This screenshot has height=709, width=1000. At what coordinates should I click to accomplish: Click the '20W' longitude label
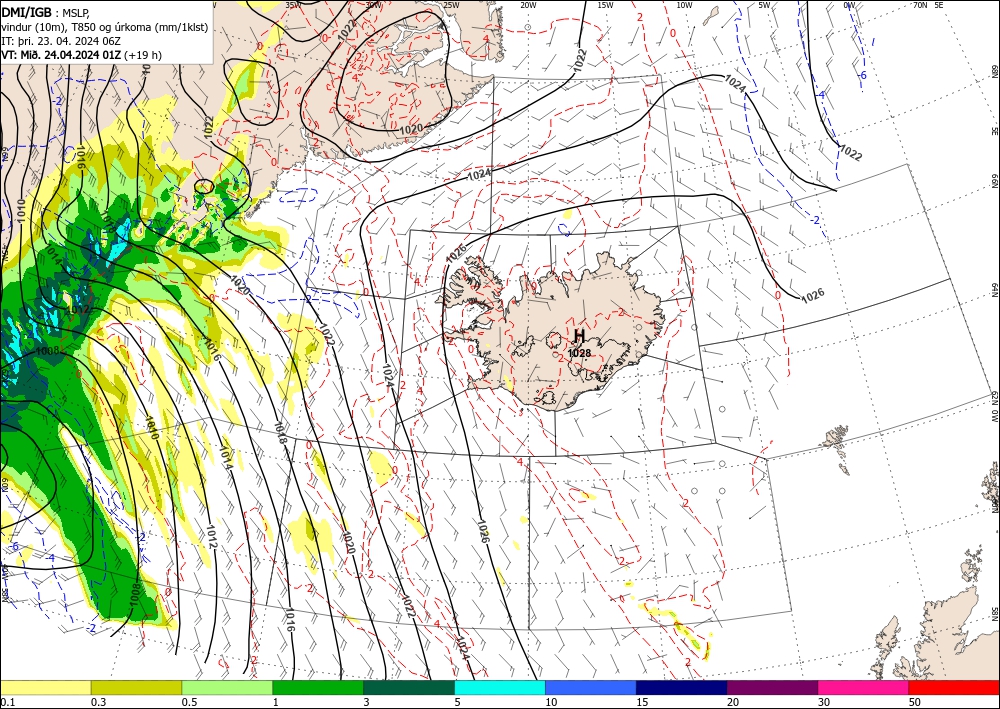[528, 5]
